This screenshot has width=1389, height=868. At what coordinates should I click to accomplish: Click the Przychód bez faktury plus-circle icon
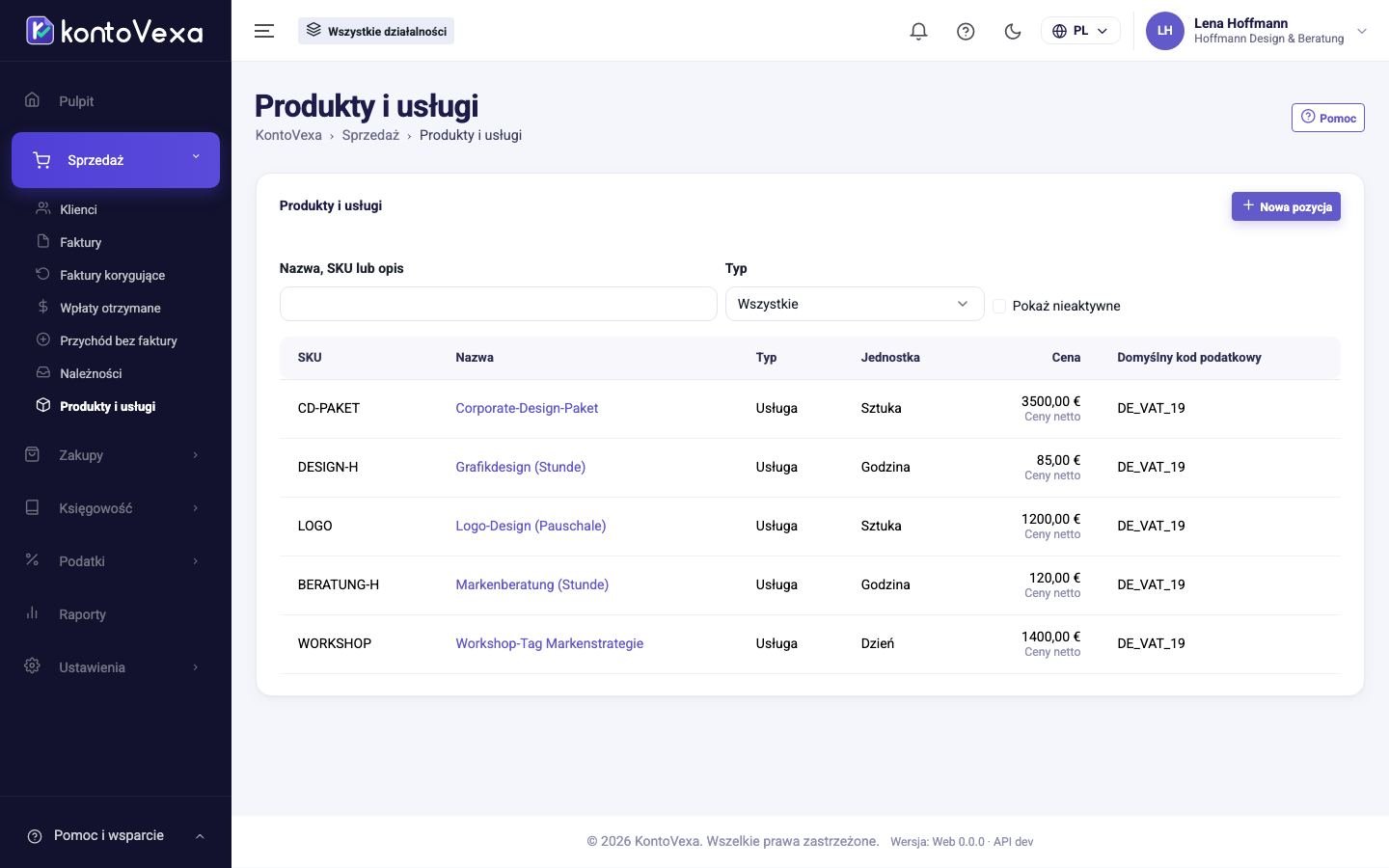pos(42,339)
